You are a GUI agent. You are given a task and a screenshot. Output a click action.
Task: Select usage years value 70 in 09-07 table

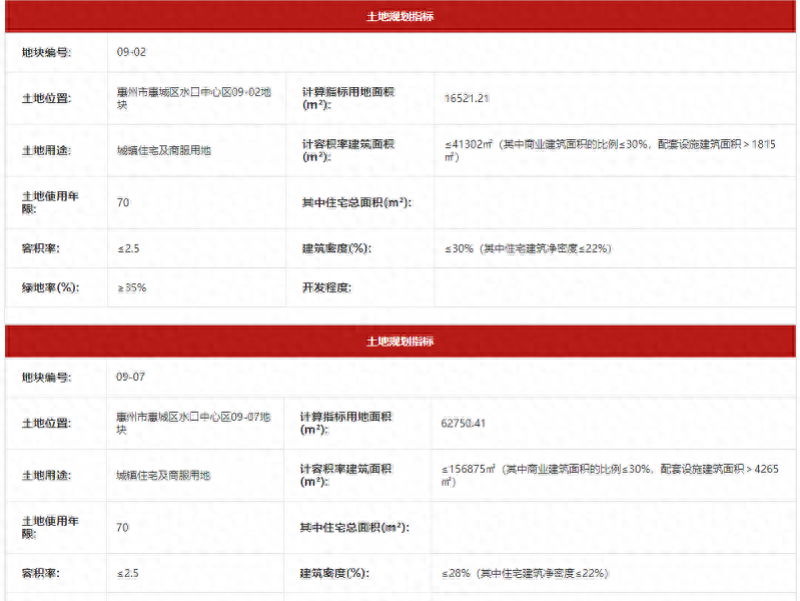pos(122,528)
